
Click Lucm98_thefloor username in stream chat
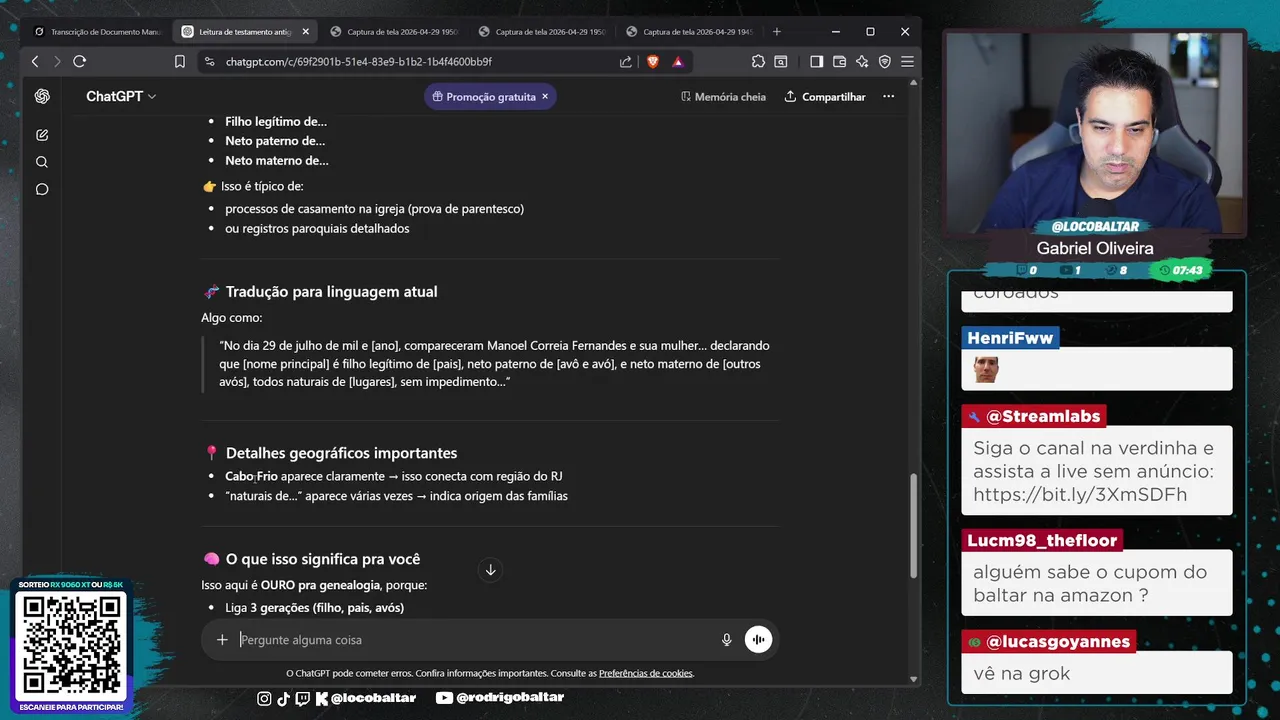click(1042, 540)
